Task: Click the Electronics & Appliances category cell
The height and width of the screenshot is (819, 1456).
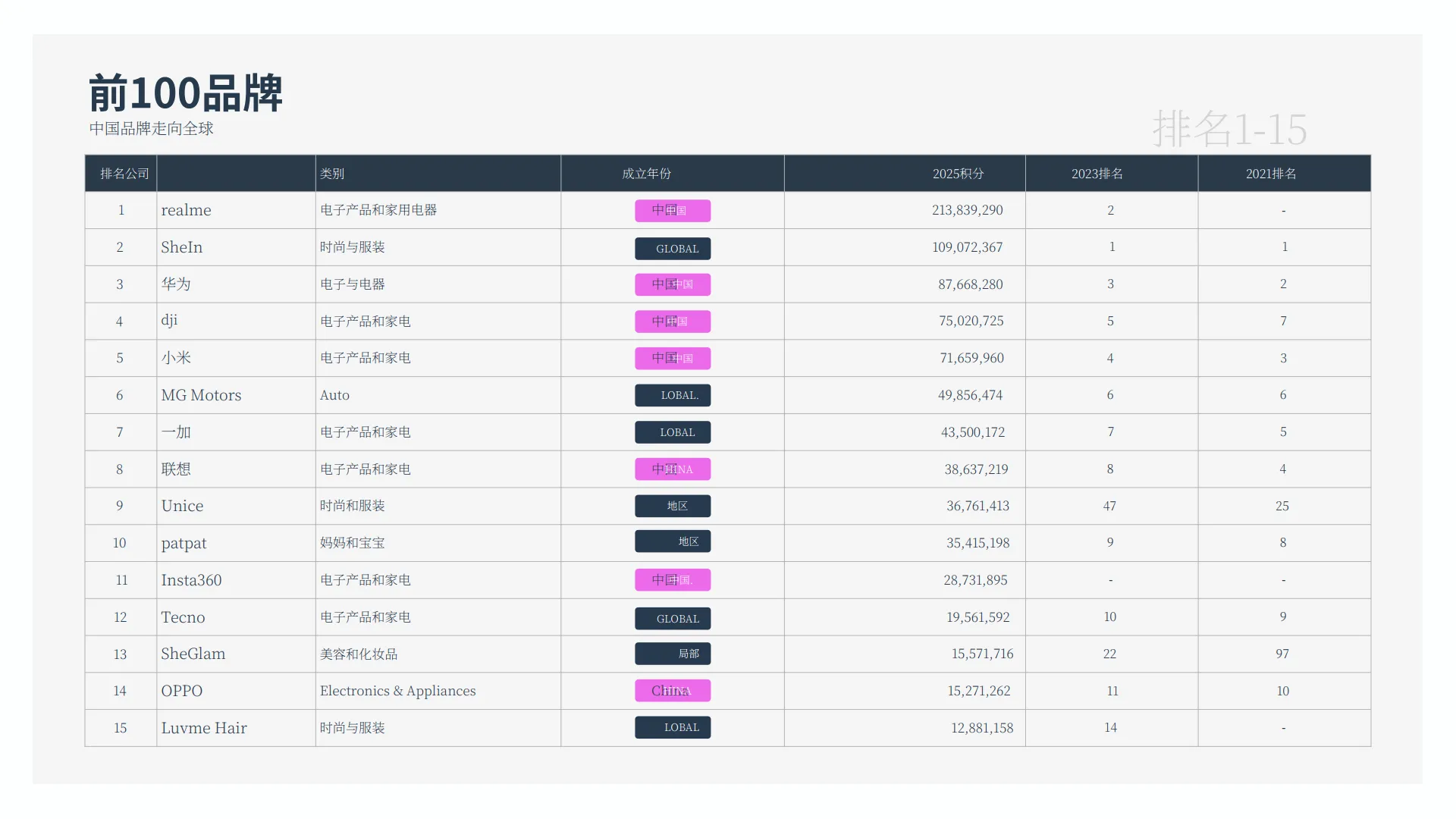Action: tap(397, 691)
